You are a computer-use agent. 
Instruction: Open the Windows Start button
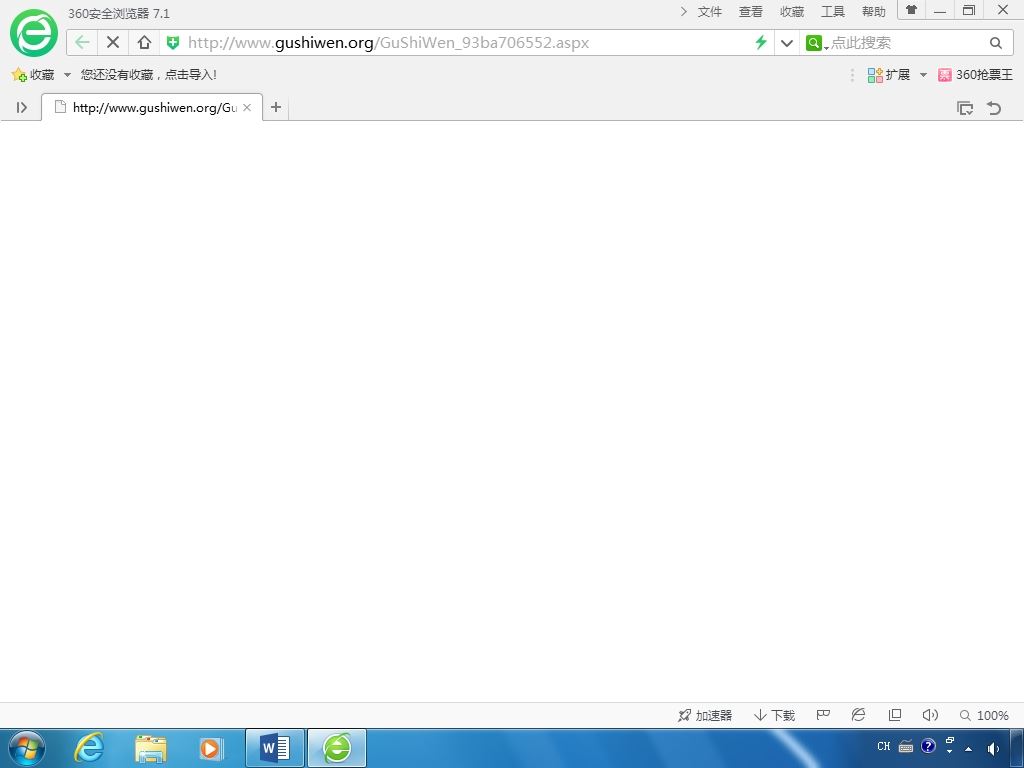click(27, 748)
